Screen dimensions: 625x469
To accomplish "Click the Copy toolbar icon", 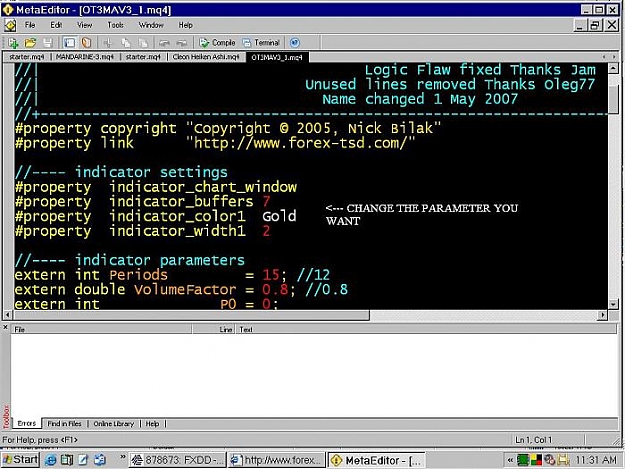I will pos(126,43).
